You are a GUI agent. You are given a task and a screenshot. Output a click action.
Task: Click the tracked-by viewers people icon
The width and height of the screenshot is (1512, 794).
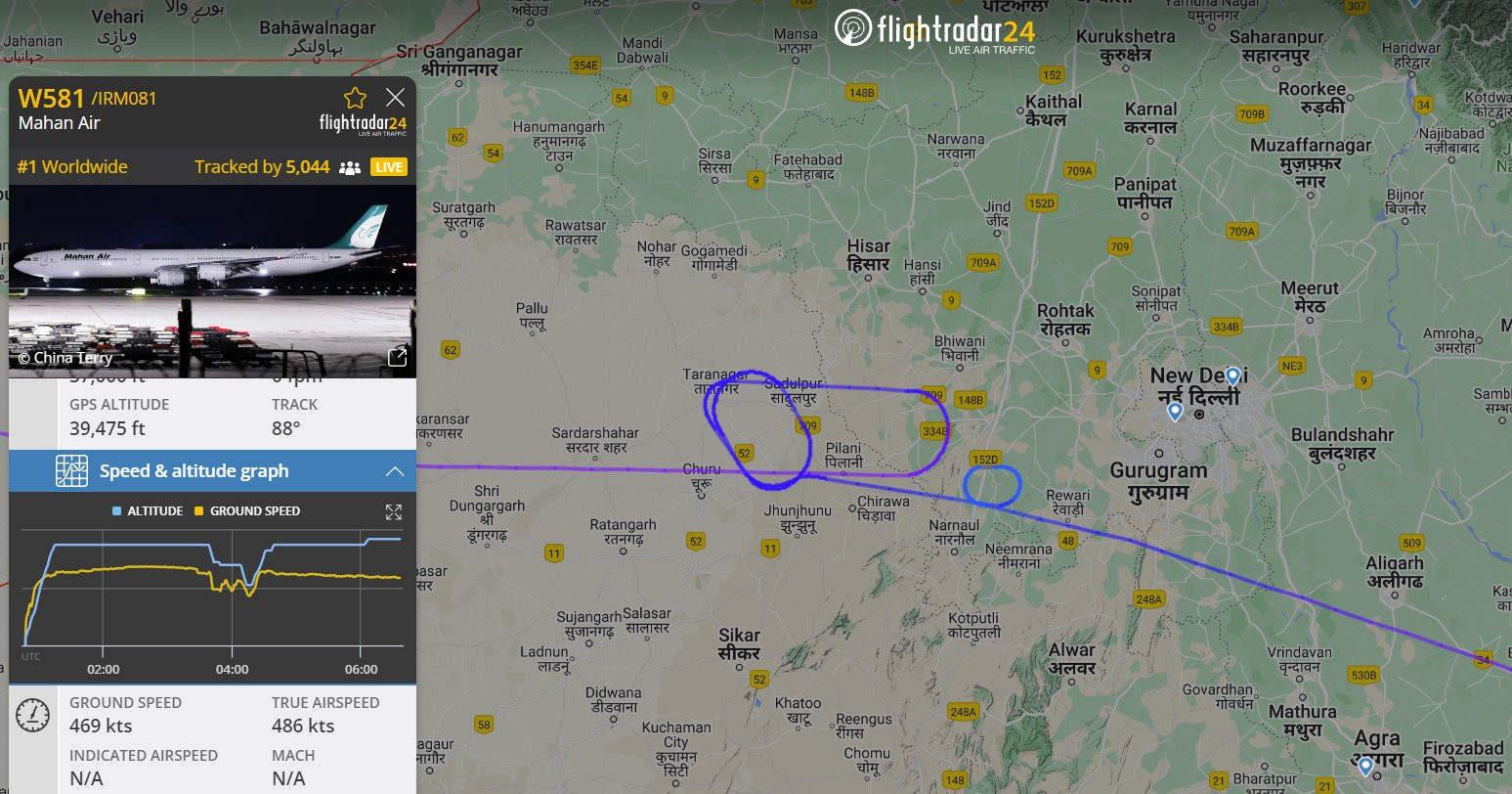click(x=349, y=167)
